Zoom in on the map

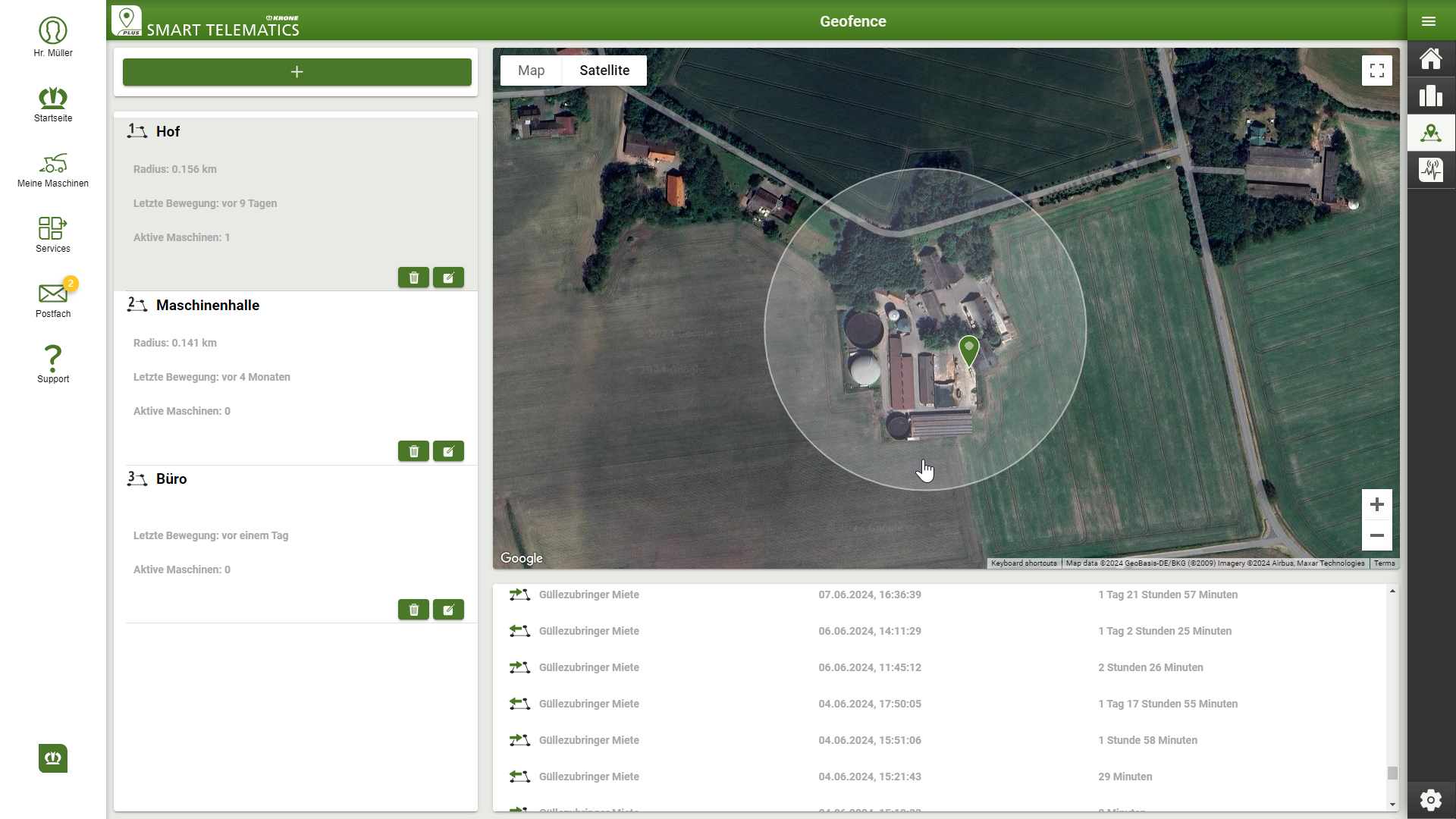(x=1376, y=505)
